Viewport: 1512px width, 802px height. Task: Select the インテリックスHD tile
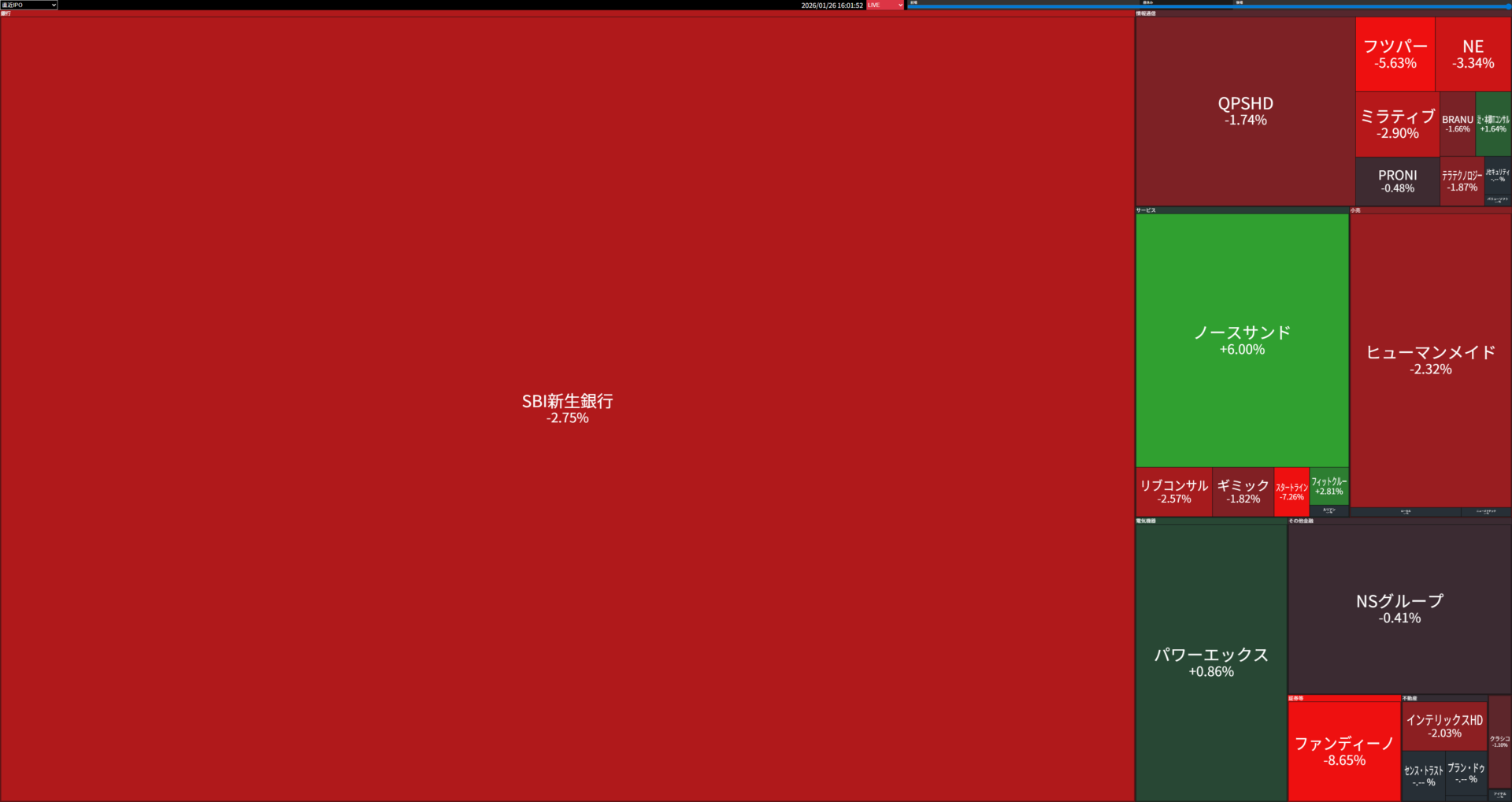click(x=1444, y=726)
